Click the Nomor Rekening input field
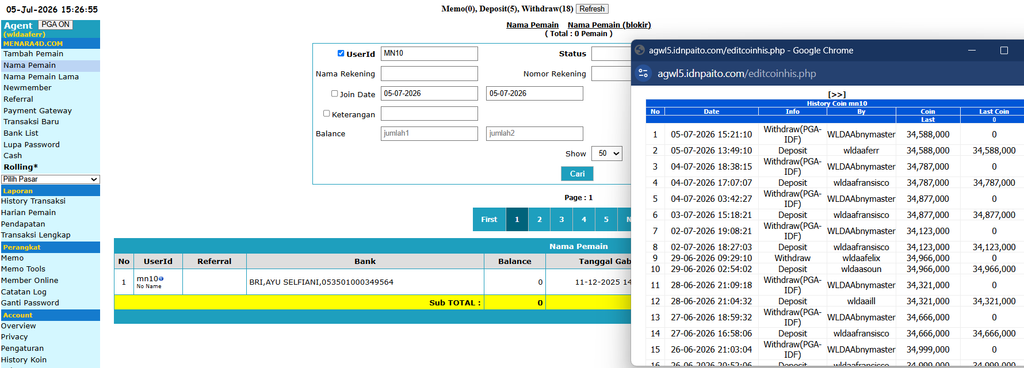 pos(611,74)
